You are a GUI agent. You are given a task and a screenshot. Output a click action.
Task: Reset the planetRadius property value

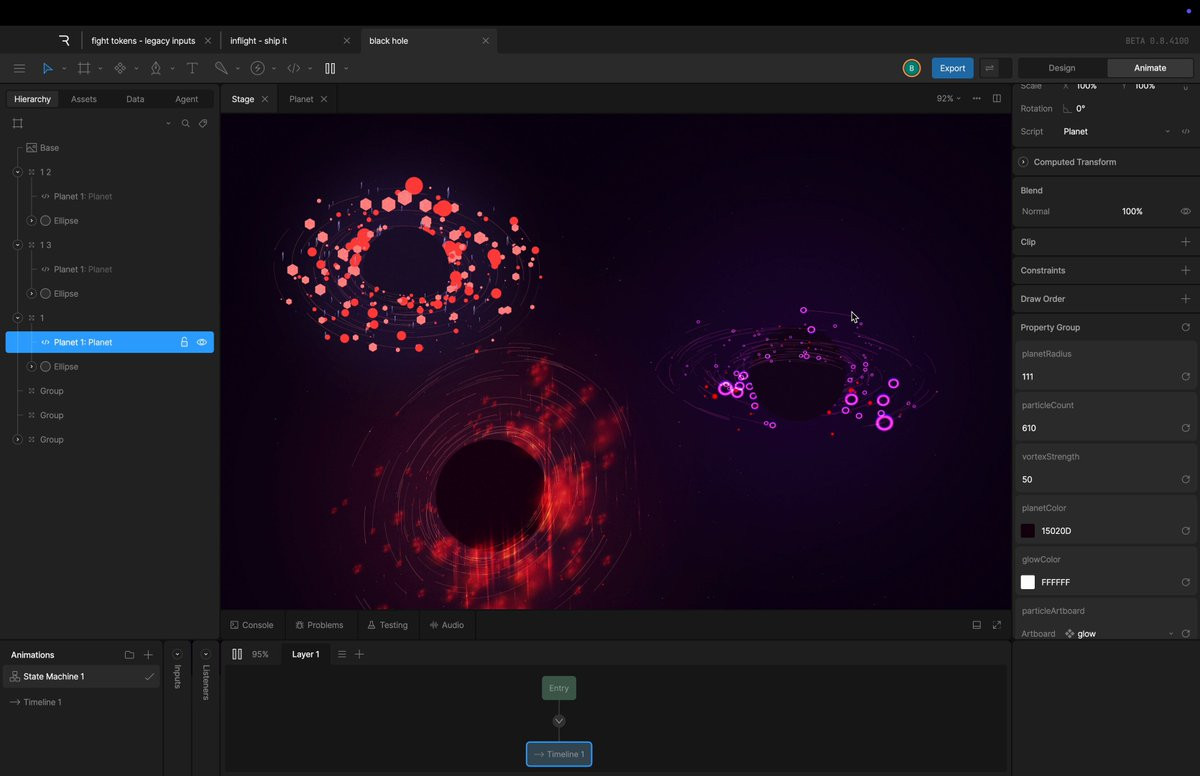coord(1185,377)
